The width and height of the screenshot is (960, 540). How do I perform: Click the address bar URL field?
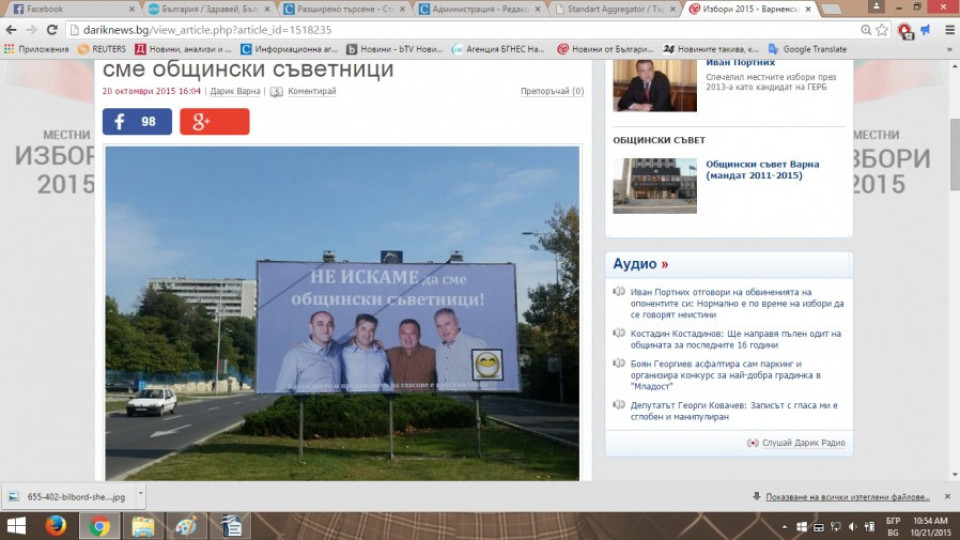pos(465,29)
